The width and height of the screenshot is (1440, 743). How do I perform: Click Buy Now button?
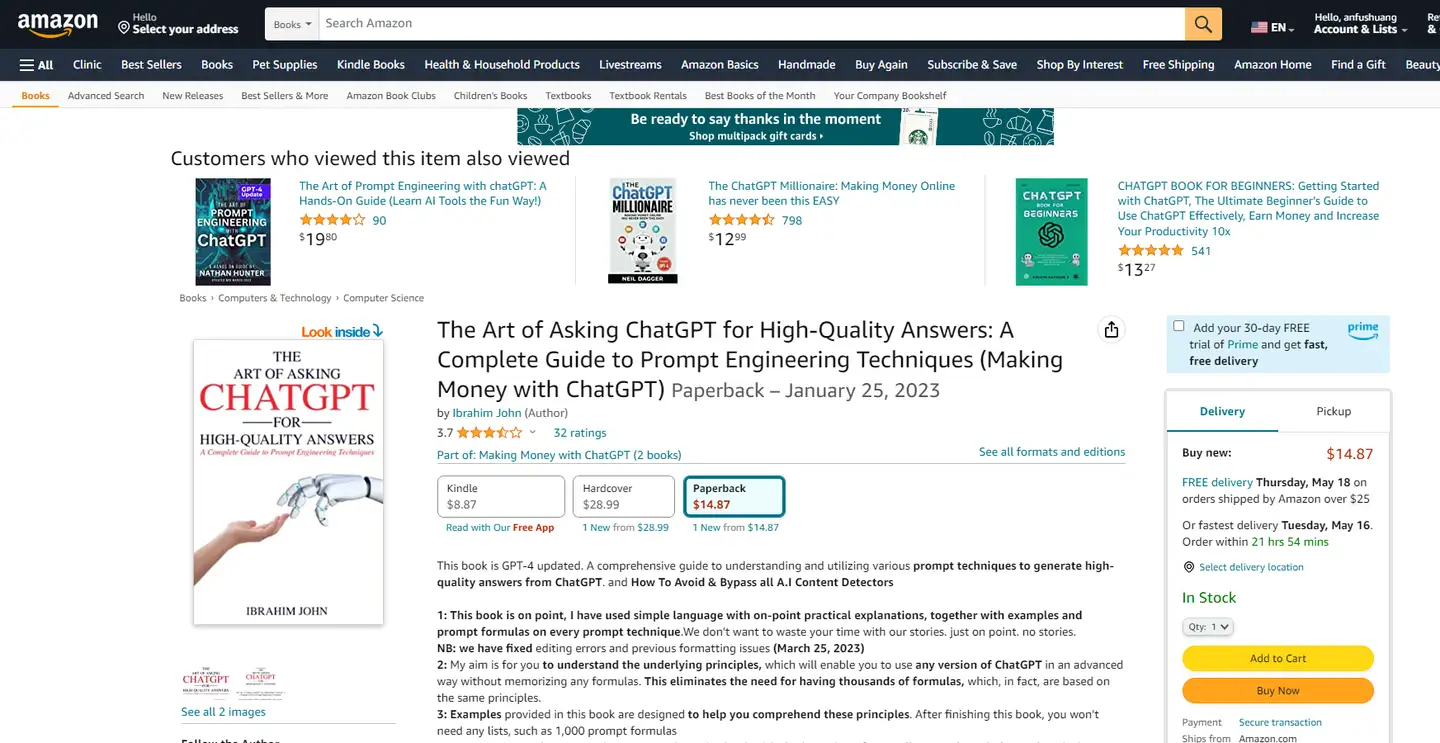[x=1278, y=690]
